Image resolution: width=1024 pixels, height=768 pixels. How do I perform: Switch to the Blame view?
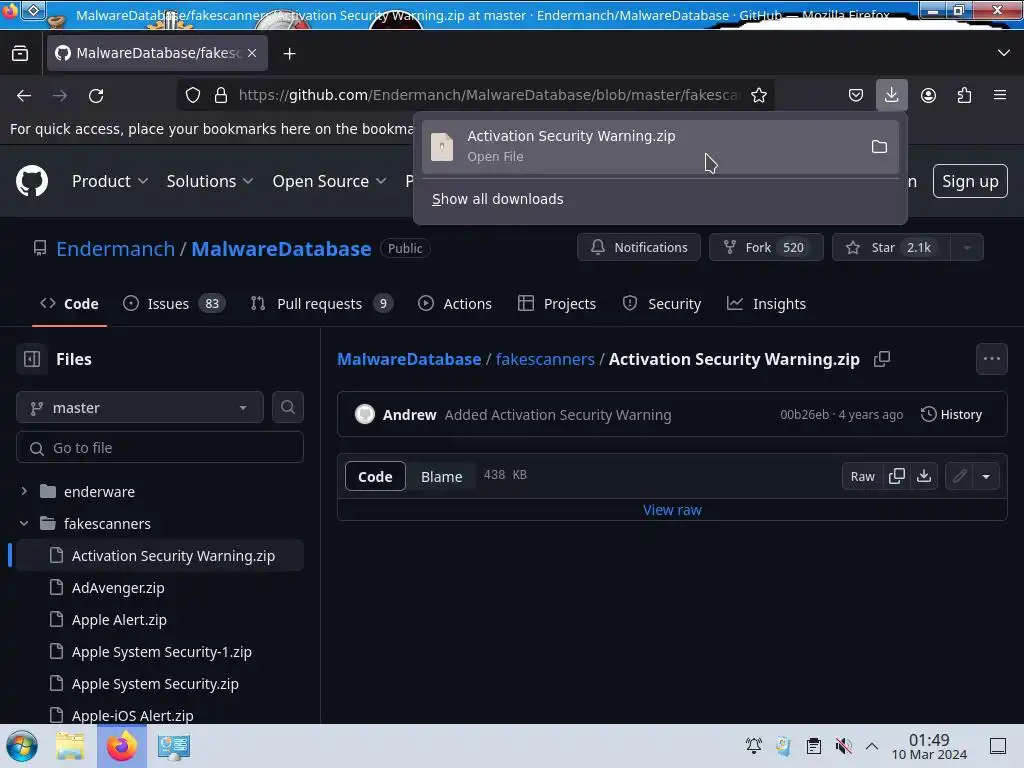coord(441,476)
